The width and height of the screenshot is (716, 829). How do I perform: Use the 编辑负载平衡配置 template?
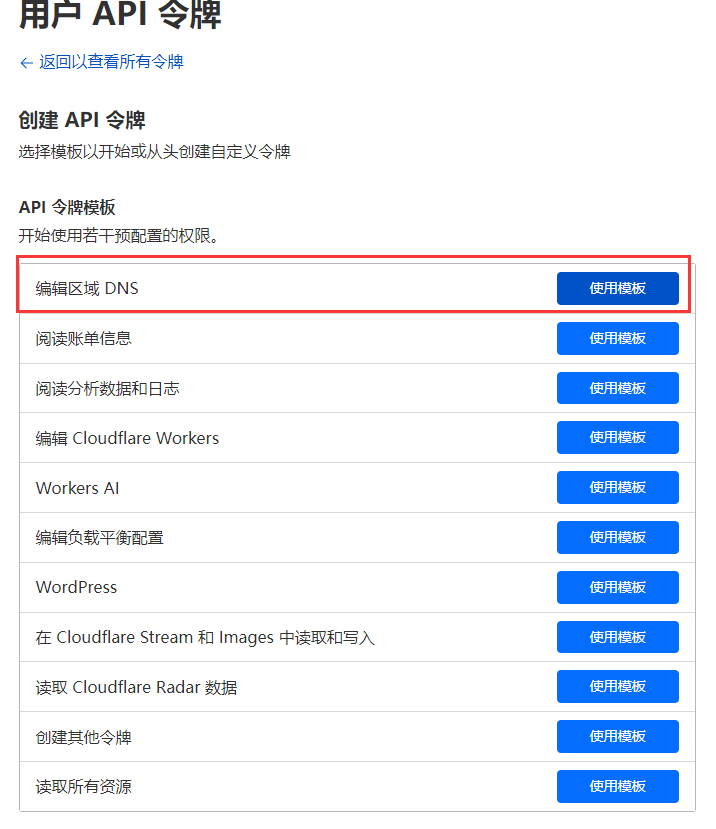coord(617,537)
